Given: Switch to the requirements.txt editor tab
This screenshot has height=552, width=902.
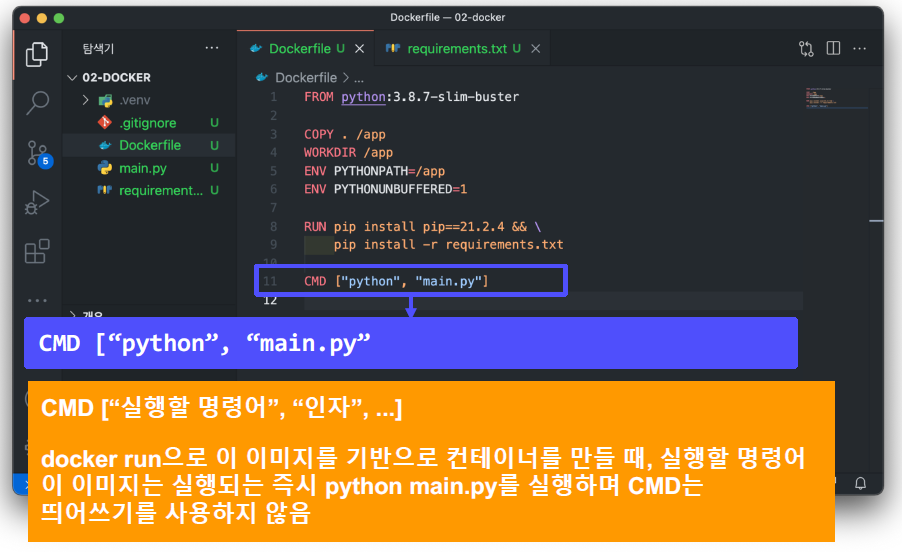Looking at the screenshot, I should (x=462, y=48).
